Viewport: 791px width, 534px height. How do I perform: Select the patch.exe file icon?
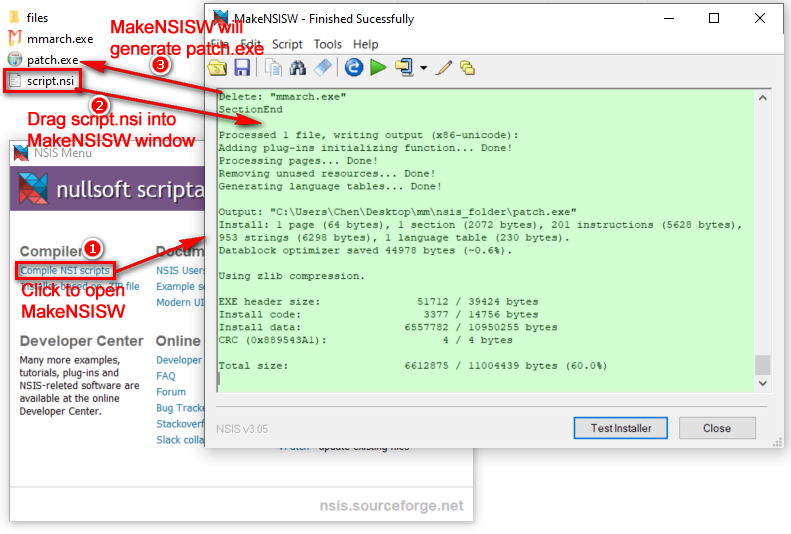[15, 60]
